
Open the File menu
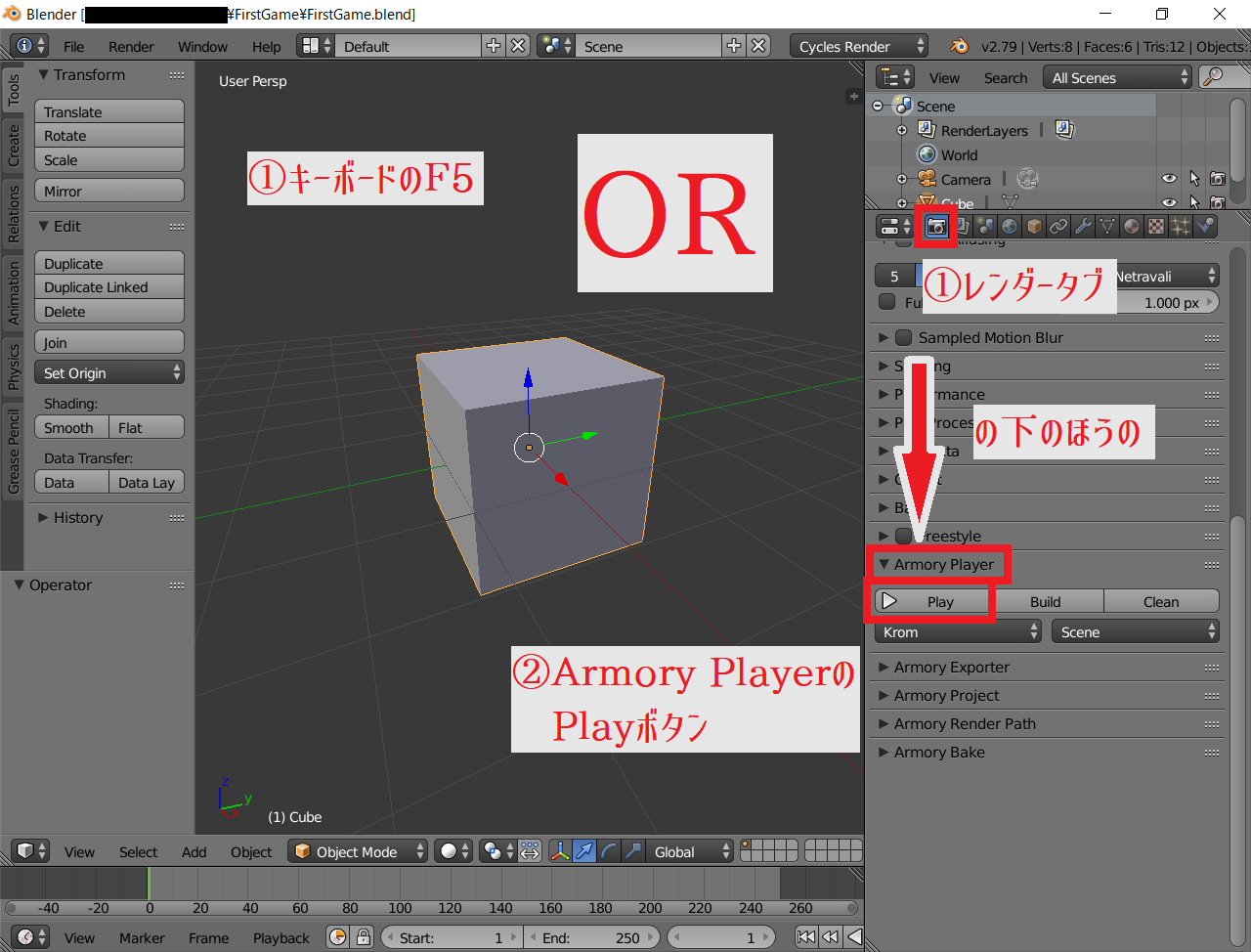click(73, 46)
